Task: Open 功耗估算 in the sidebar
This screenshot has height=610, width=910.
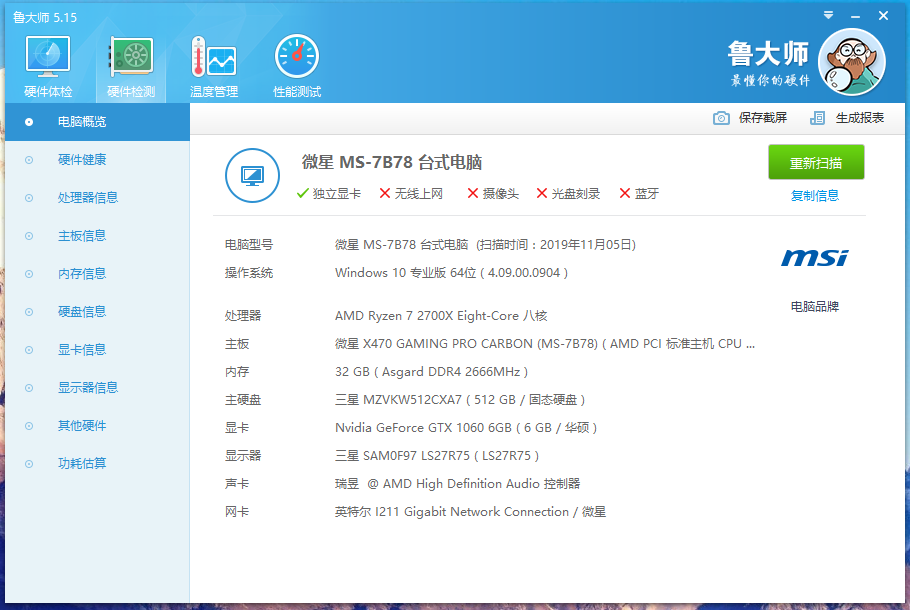Action: tap(98, 464)
